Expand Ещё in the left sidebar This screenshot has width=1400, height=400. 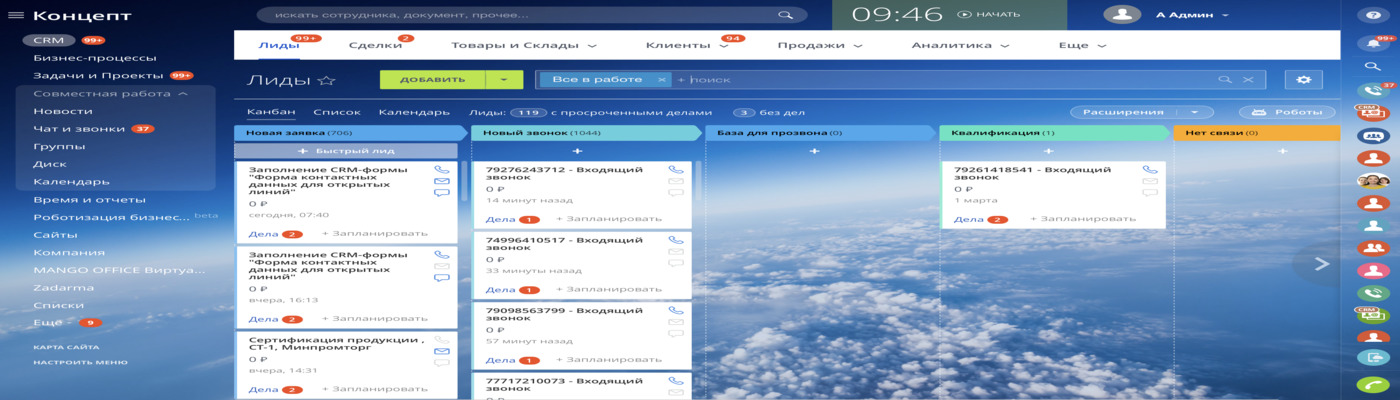48,322
